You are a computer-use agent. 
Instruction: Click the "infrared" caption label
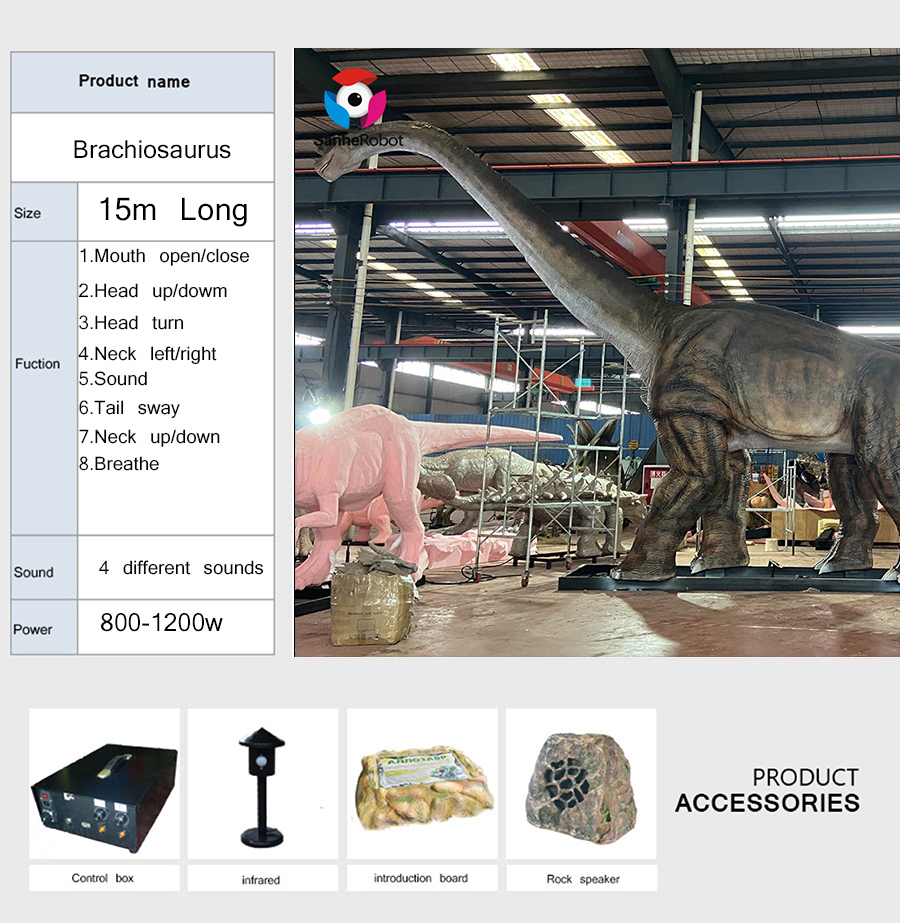pos(260,880)
